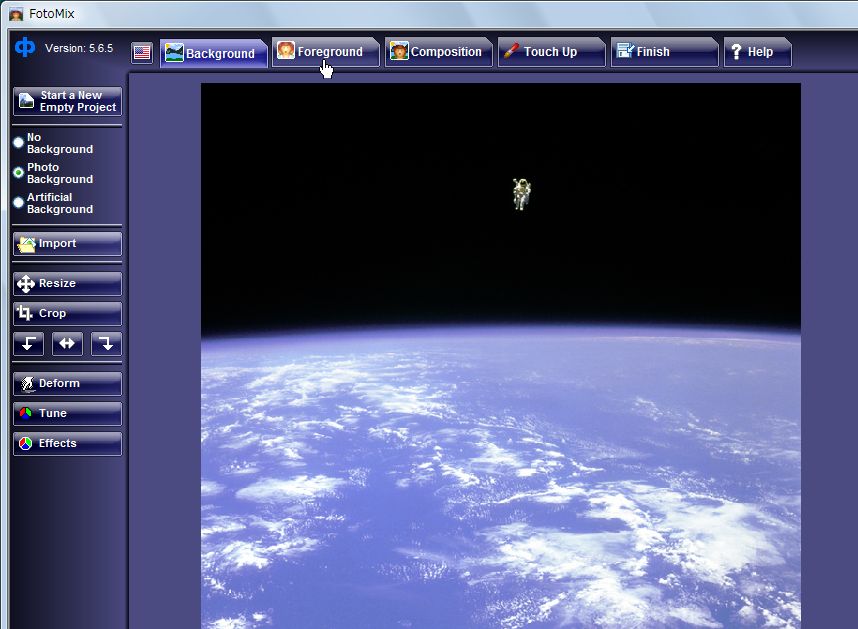Switch to the Background tab

[213, 53]
